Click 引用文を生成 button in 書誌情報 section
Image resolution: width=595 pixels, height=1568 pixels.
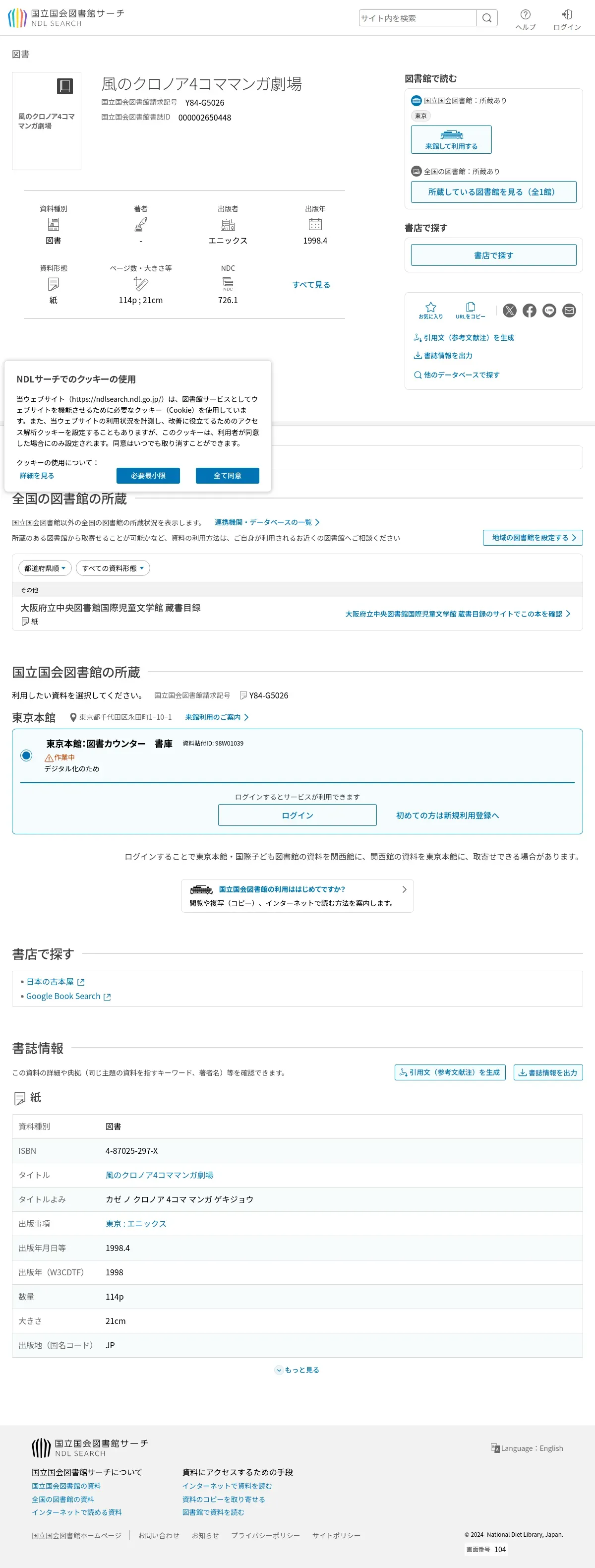450,1072
